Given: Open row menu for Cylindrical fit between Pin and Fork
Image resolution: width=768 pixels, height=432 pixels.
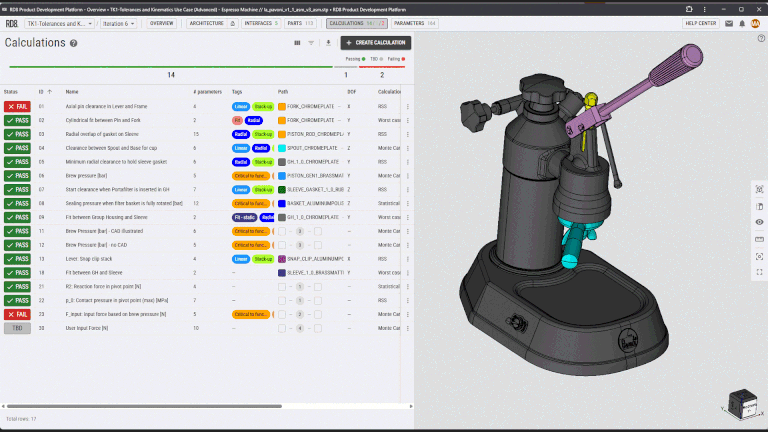Looking at the screenshot, I should [408, 120].
